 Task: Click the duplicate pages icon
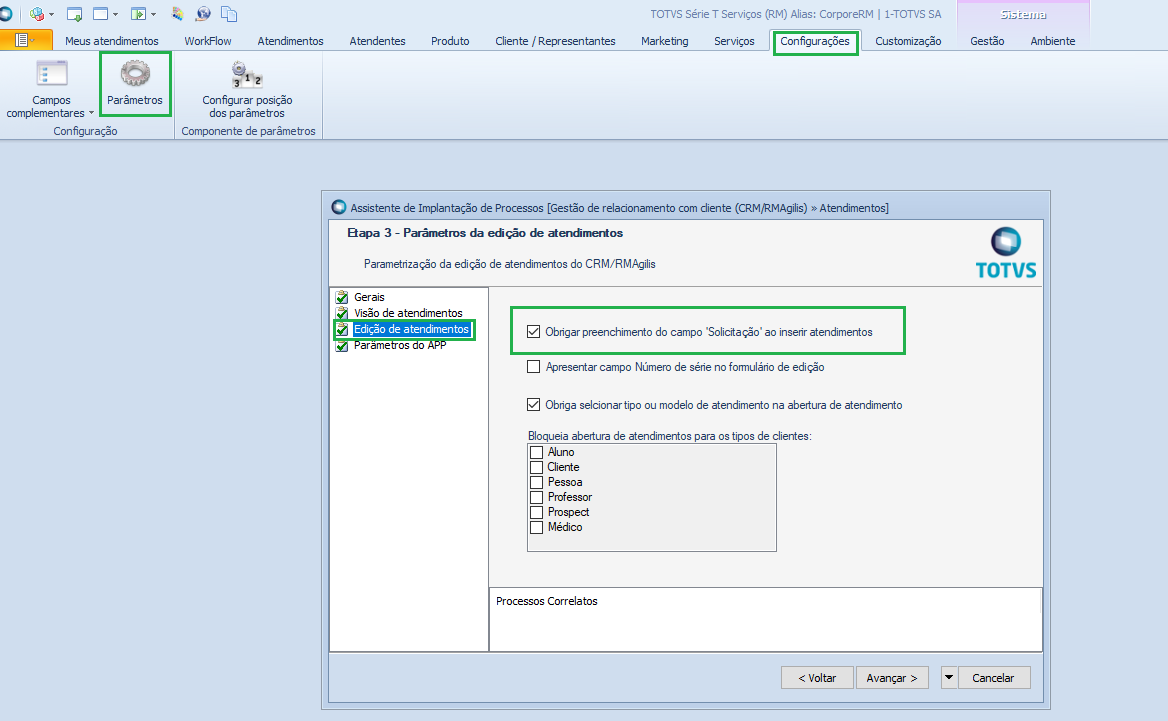[229, 13]
